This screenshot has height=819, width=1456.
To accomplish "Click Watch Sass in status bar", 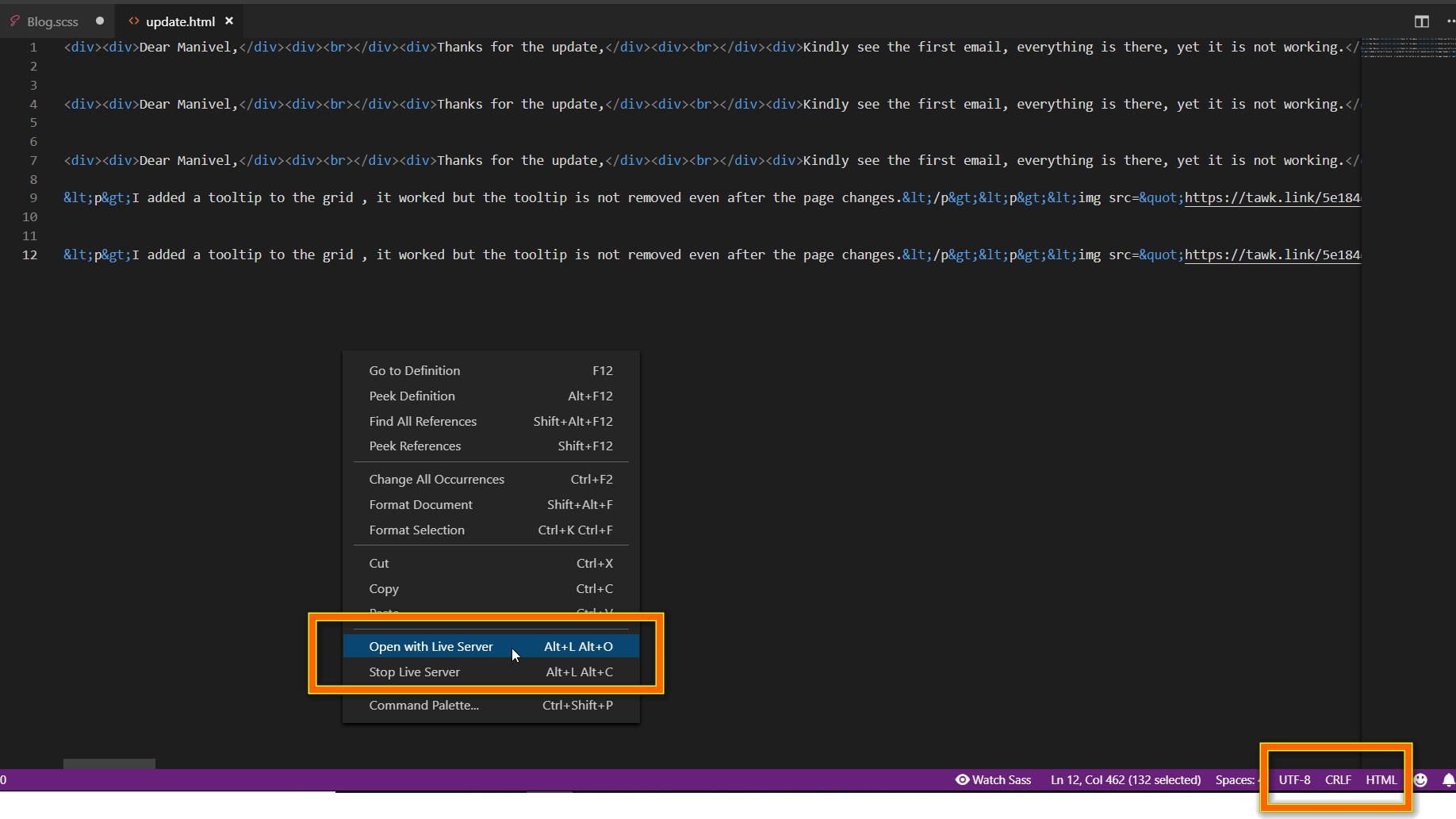I will click(993, 780).
